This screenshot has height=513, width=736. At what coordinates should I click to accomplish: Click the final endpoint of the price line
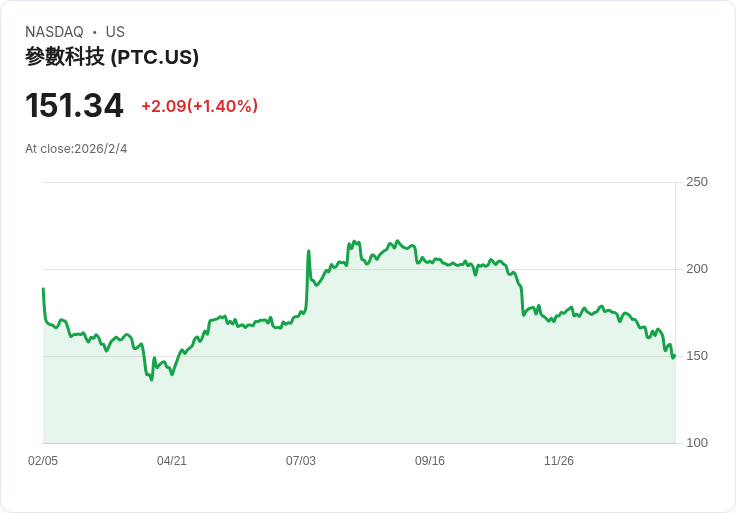tap(674, 356)
